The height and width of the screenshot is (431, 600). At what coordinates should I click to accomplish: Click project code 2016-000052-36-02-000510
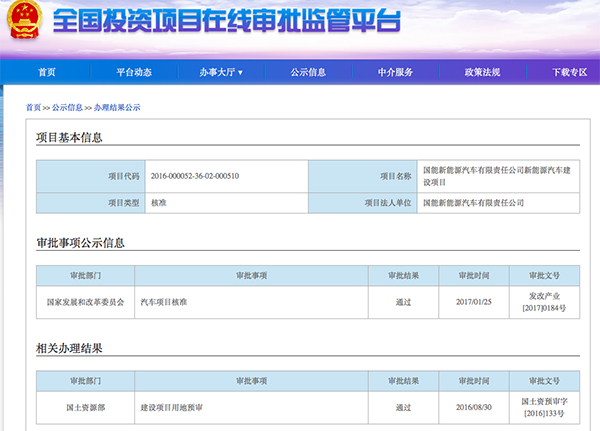click(195, 176)
